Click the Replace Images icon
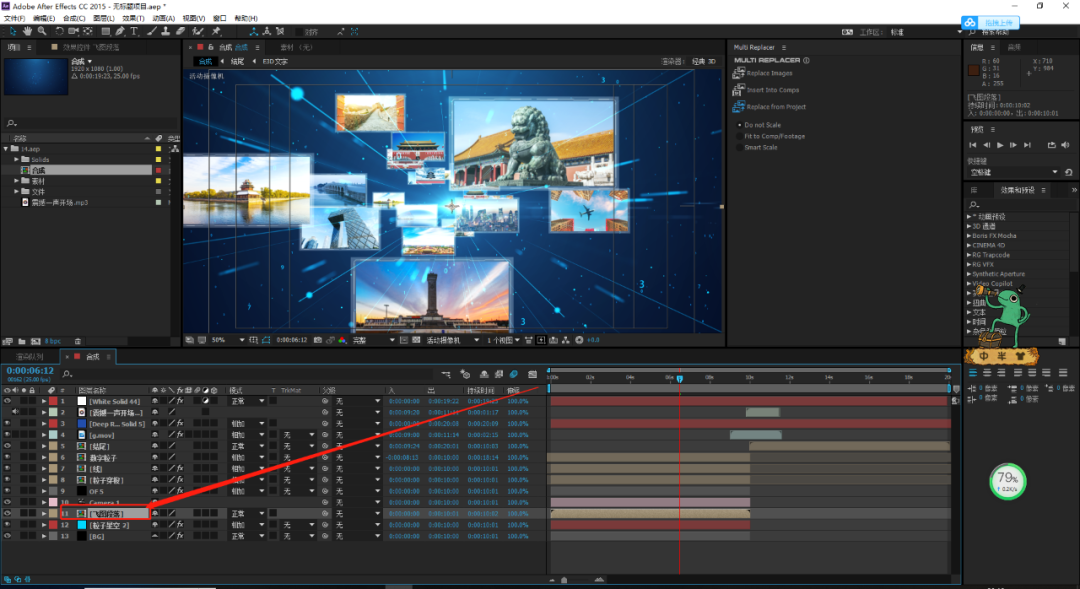The width and height of the screenshot is (1080, 589). coord(741,73)
